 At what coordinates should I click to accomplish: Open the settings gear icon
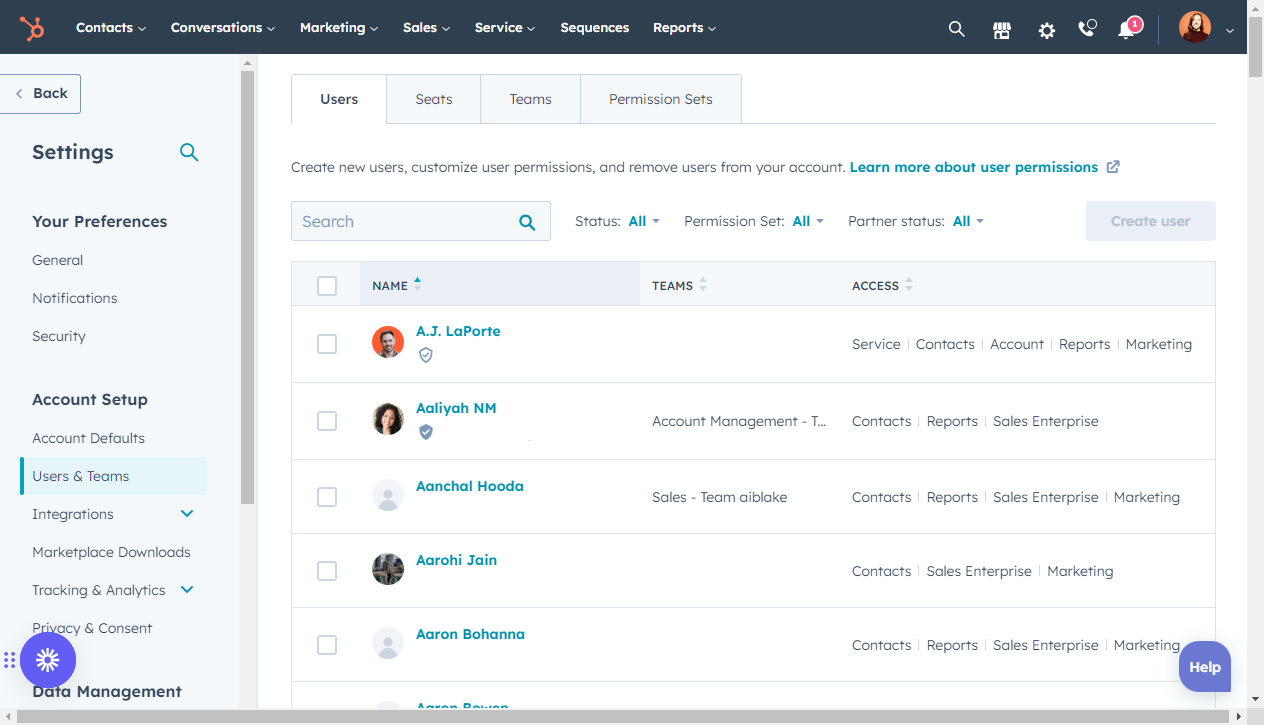coord(1047,30)
